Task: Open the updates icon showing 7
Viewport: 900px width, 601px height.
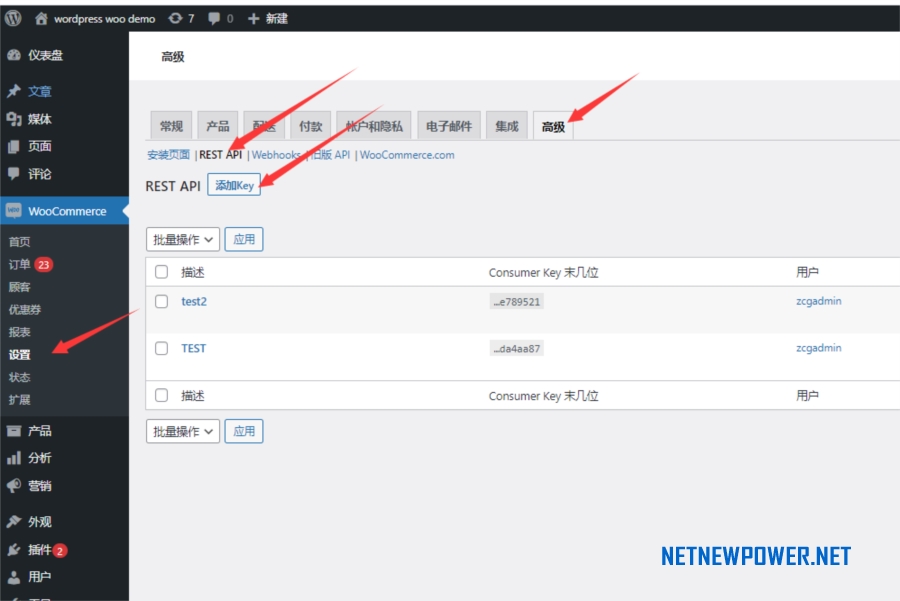Action: [175, 18]
